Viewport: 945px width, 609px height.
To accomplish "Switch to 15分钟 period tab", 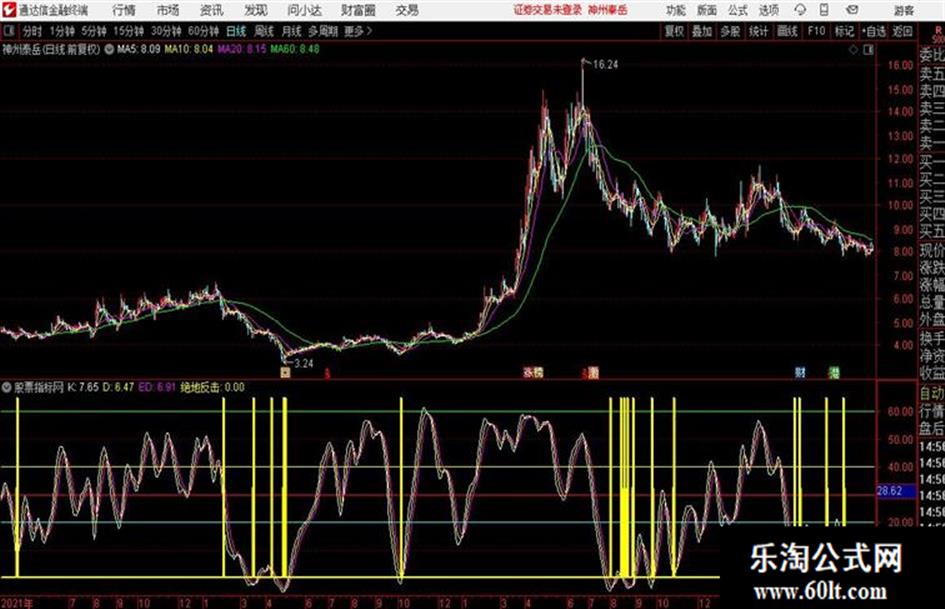I will [x=129, y=31].
